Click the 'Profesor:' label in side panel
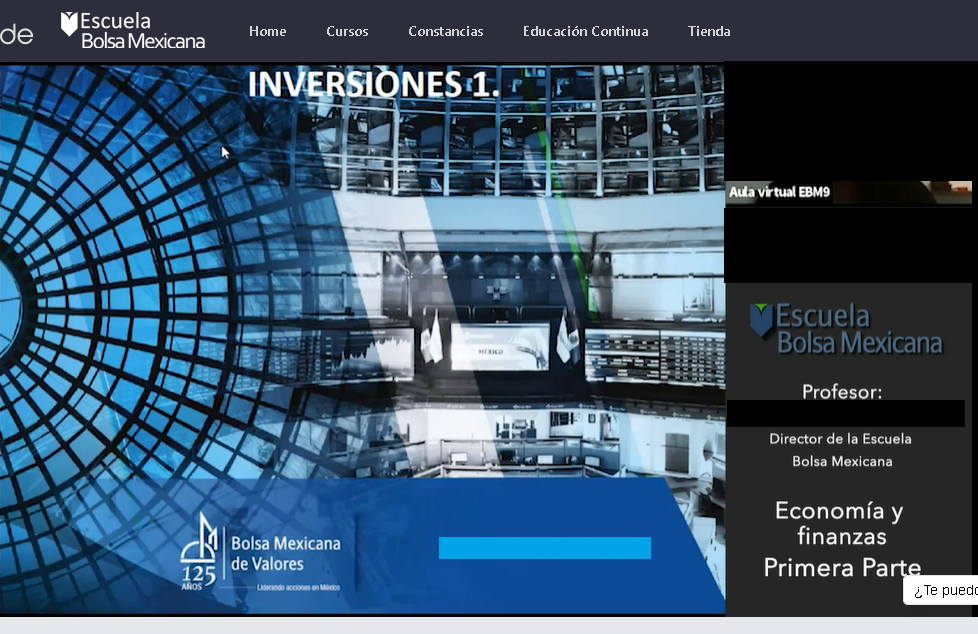Screen dimensions: 978x634 click(842, 392)
